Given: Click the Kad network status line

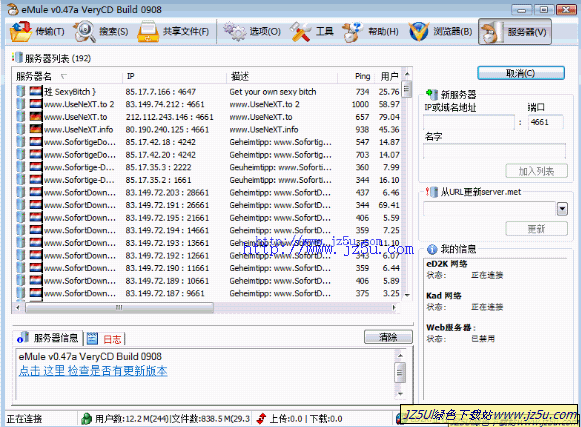Looking at the screenshot, I should tap(465, 307).
